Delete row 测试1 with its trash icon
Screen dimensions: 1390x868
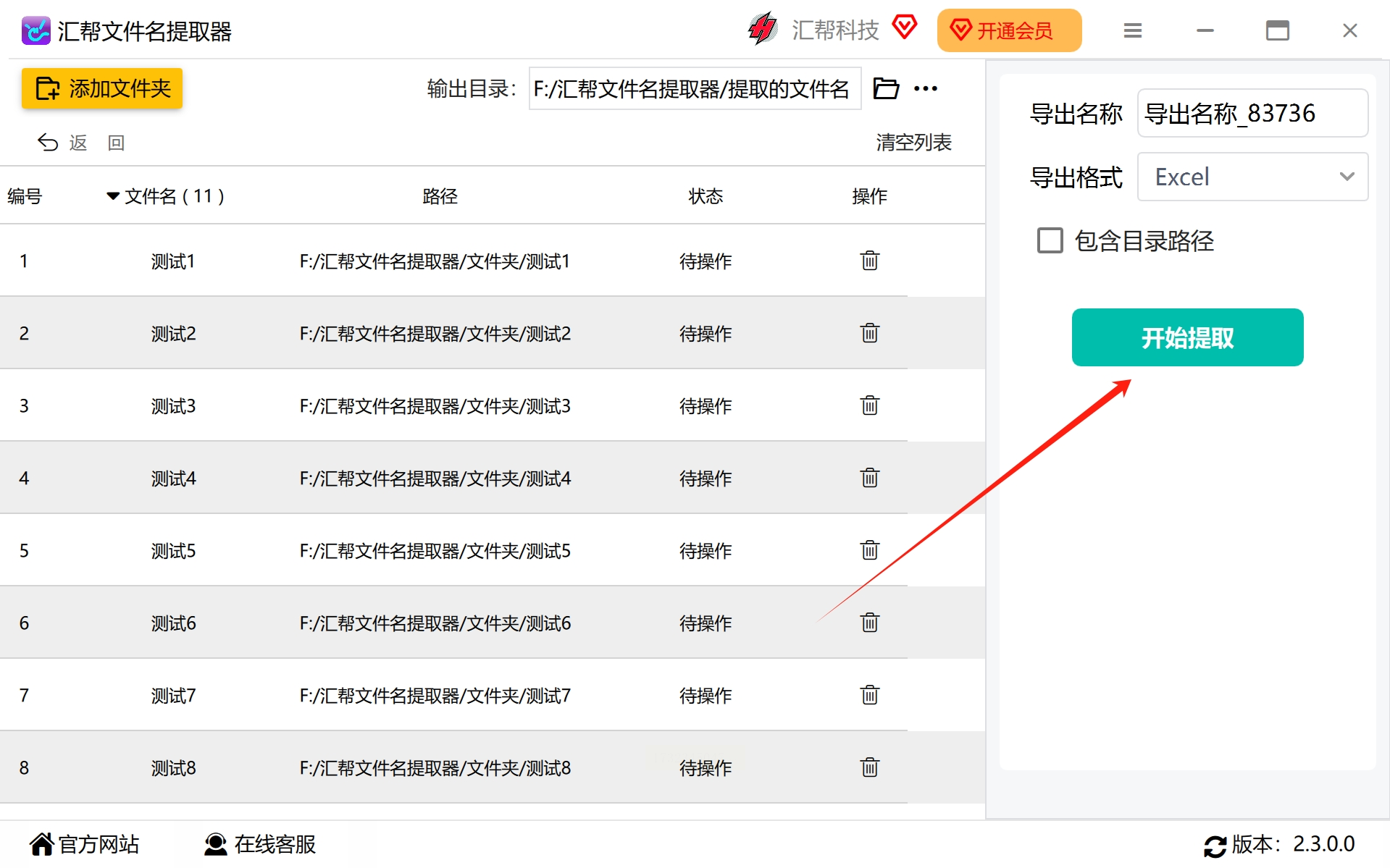[x=869, y=261]
